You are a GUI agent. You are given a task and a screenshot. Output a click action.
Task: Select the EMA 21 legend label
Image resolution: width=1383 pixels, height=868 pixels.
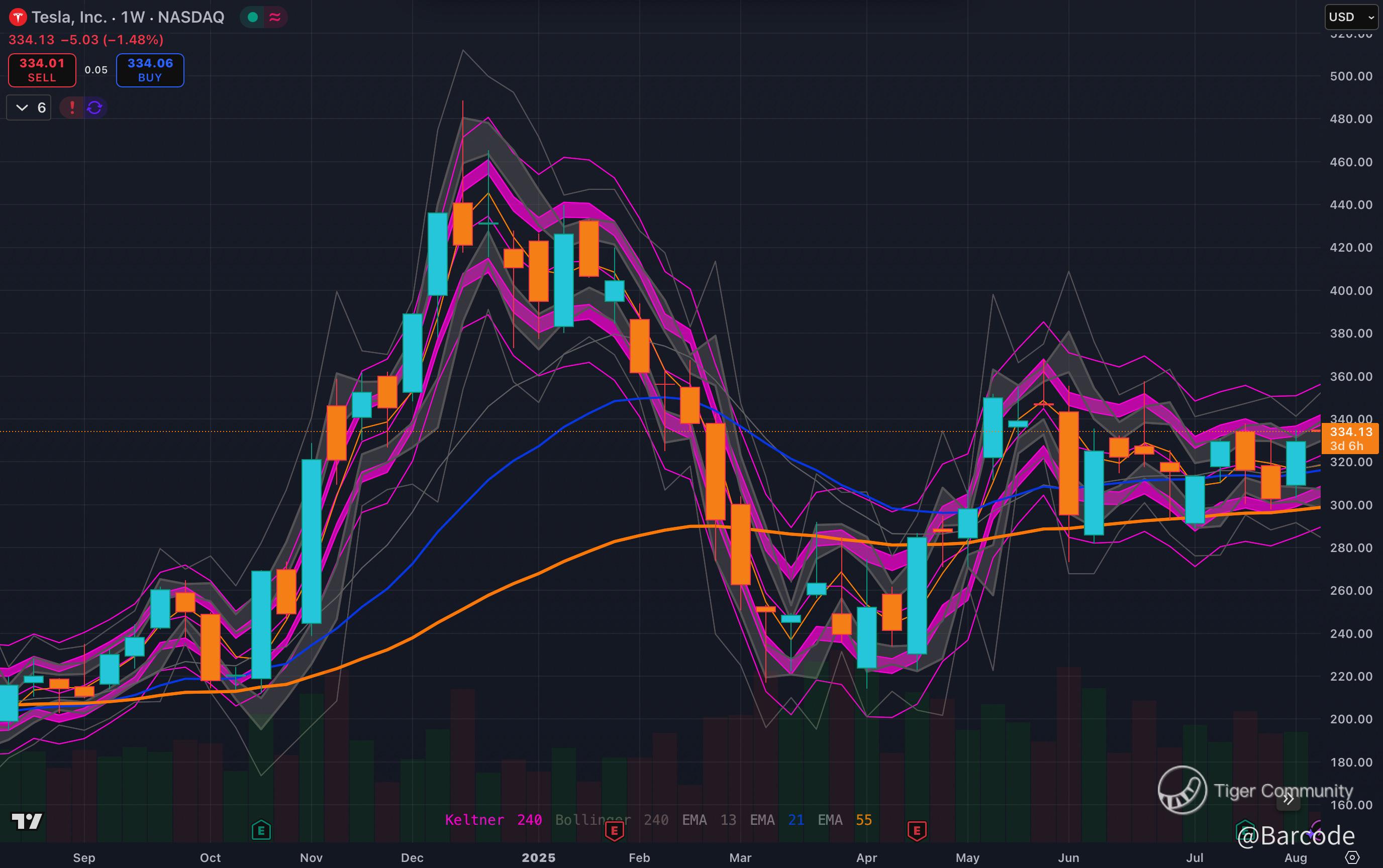click(776, 820)
